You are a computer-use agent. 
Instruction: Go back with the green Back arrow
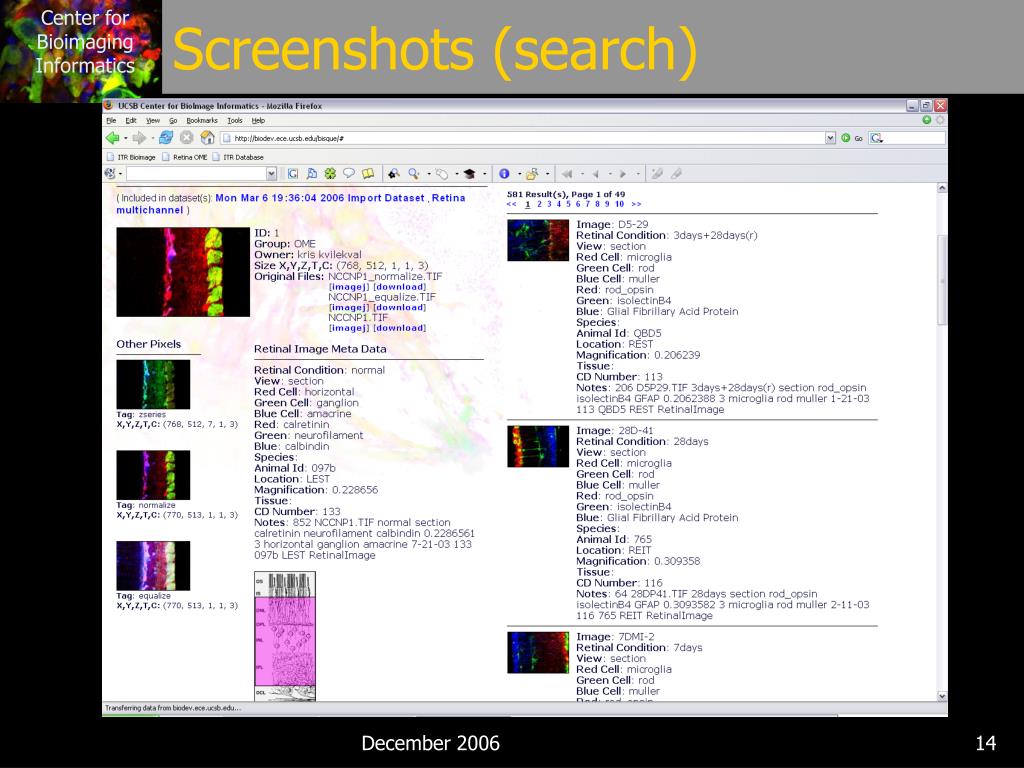click(x=112, y=138)
